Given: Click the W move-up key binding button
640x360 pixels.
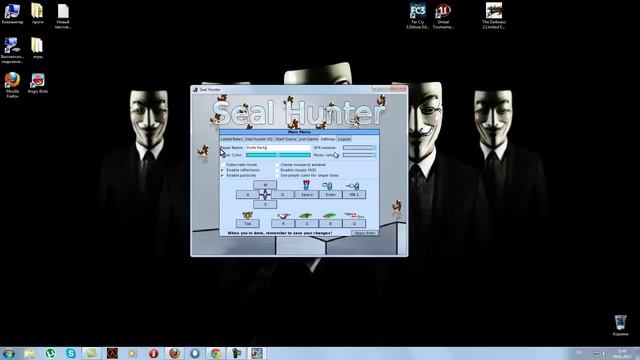Looking at the screenshot, I should [x=265, y=185].
